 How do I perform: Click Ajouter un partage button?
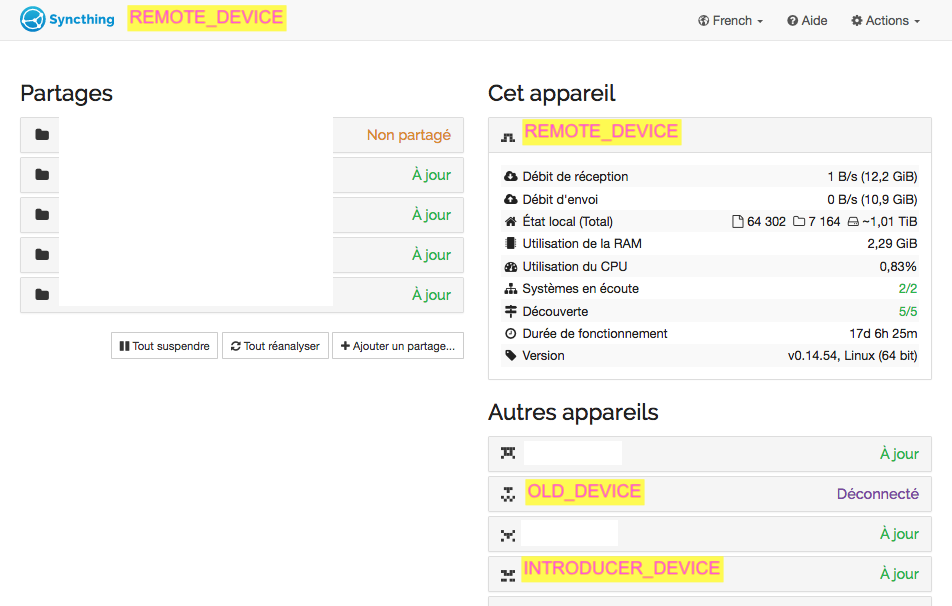(398, 346)
